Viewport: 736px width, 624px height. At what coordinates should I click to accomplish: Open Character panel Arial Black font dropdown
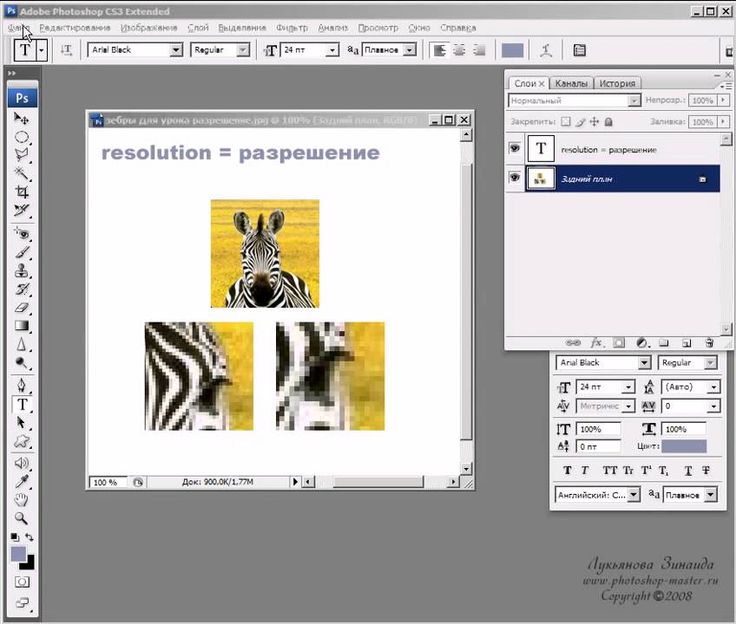click(644, 362)
